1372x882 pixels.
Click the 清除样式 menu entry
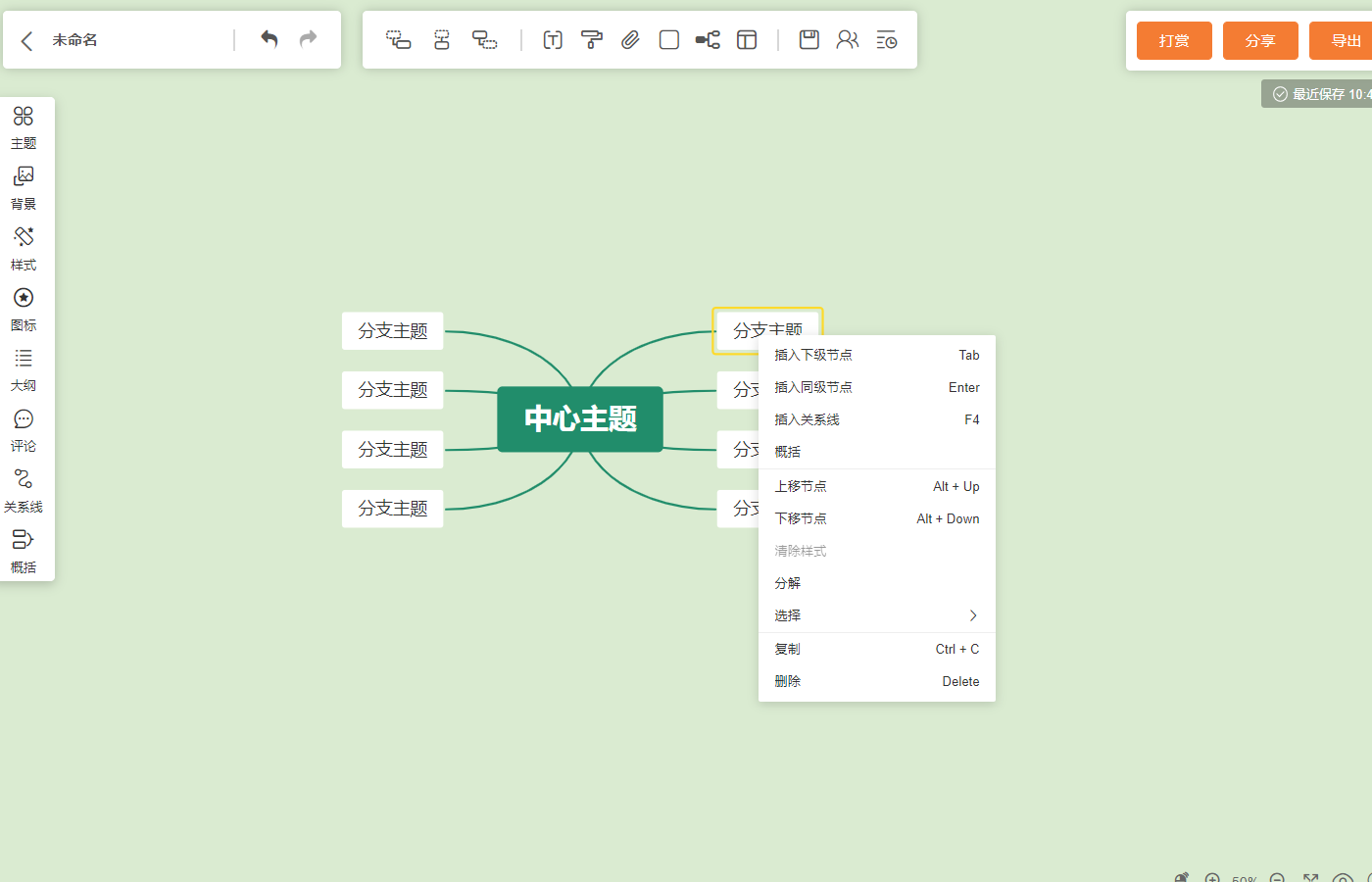[x=877, y=551]
